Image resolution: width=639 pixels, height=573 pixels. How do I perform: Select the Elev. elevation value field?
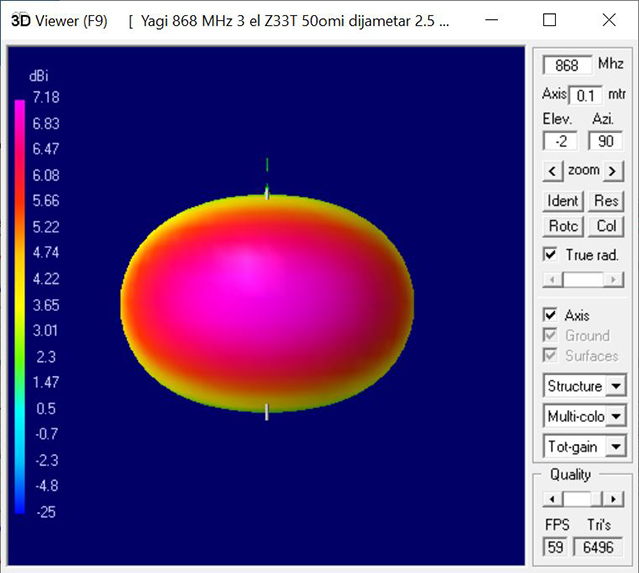(559, 141)
